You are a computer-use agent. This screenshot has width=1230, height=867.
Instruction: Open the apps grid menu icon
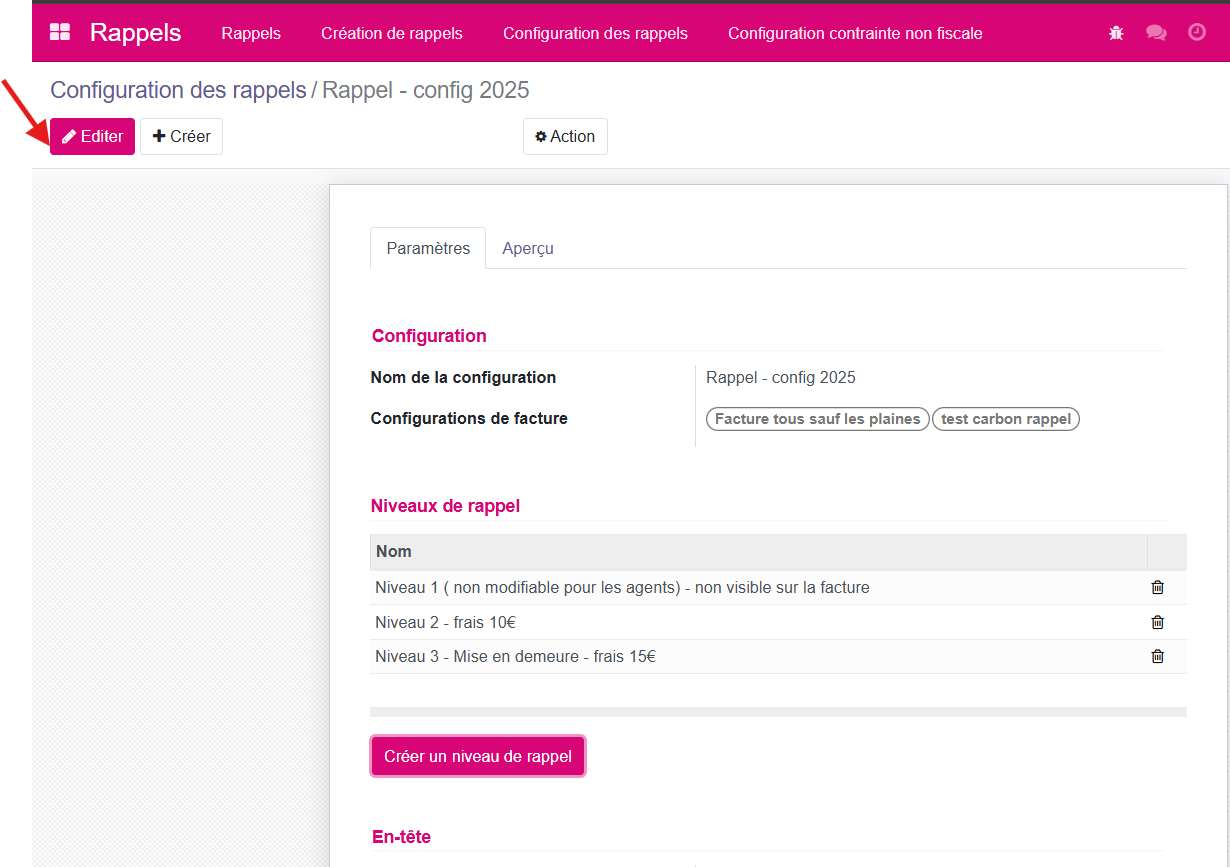[60, 33]
